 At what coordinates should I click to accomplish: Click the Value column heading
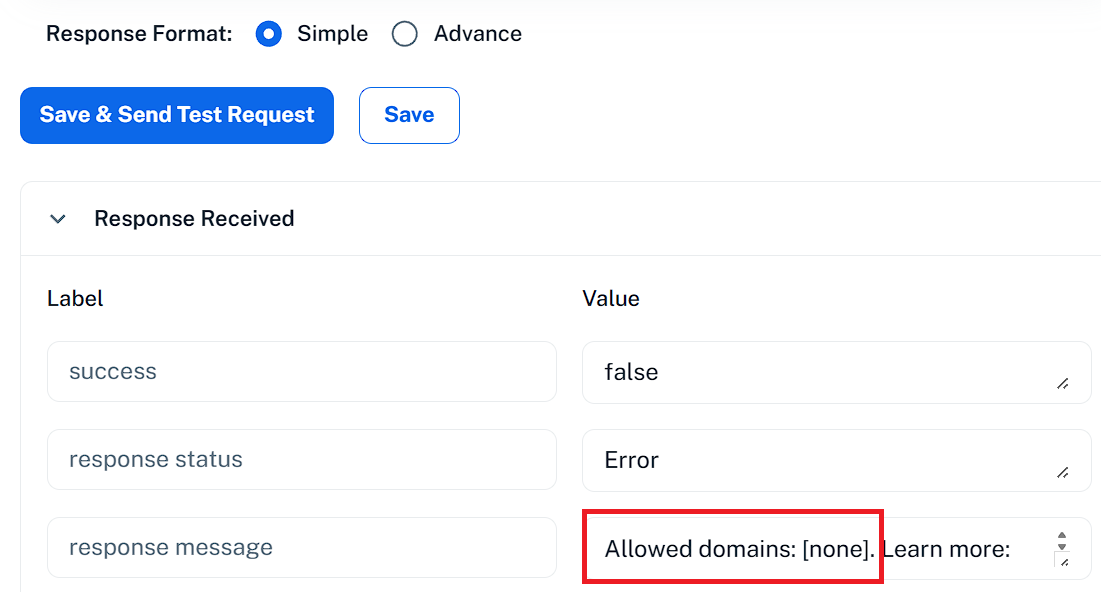click(x=611, y=298)
